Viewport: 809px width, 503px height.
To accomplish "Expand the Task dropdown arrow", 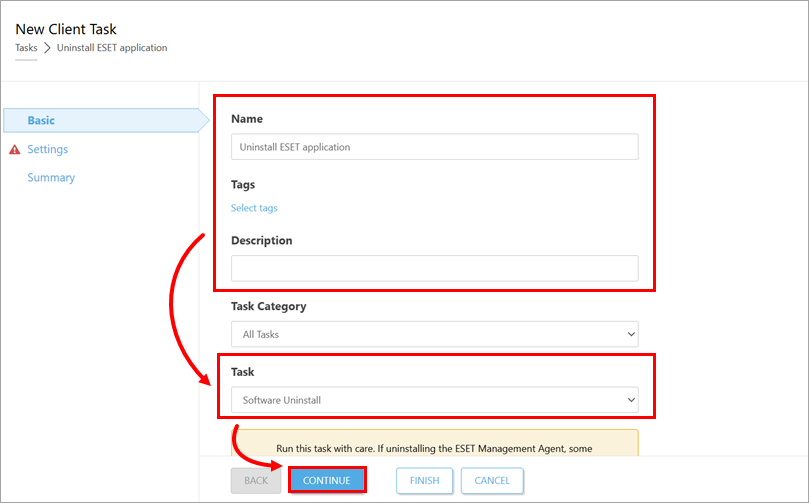I will coord(630,400).
